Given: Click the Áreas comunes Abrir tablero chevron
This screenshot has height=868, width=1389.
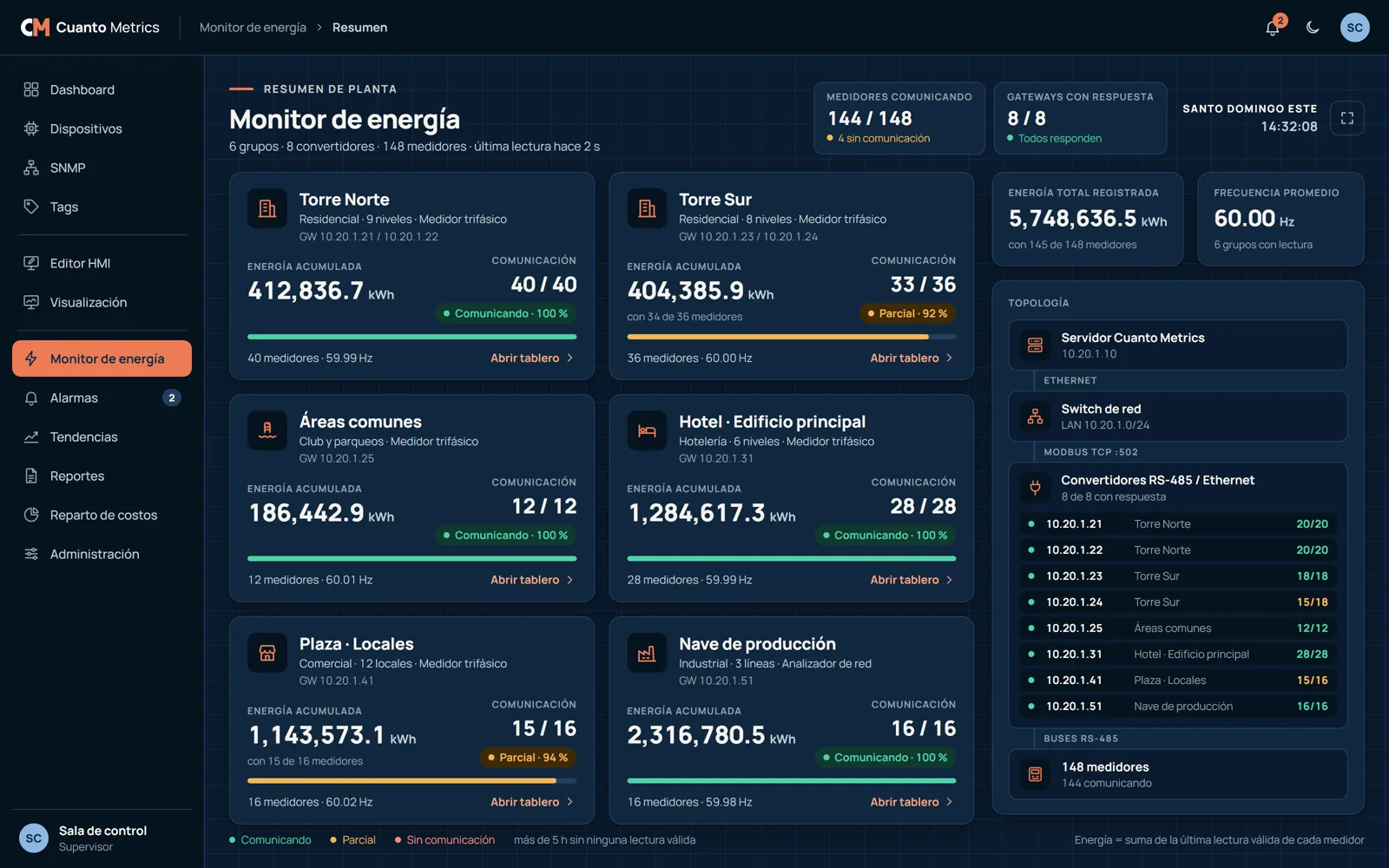Looking at the screenshot, I should tap(569, 580).
